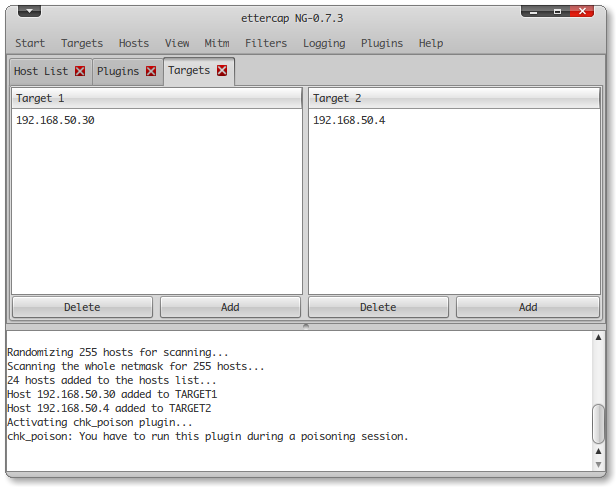Open the Mitm menu
Screen dimensions: 616x487
coord(217,43)
